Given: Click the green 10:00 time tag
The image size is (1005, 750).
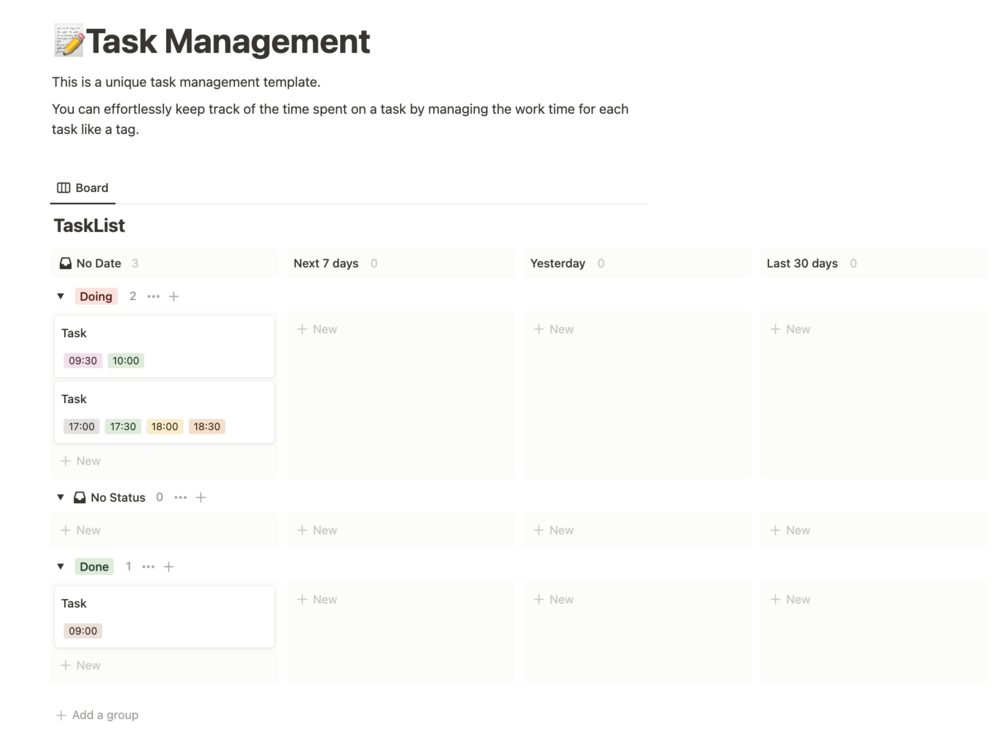Looking at the screenshot, I should point(126,361).
